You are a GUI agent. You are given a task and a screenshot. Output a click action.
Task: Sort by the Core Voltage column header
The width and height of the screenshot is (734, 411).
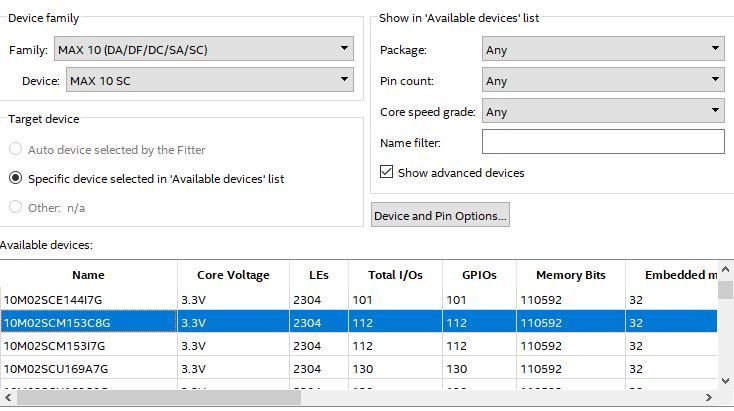[233, 275]
